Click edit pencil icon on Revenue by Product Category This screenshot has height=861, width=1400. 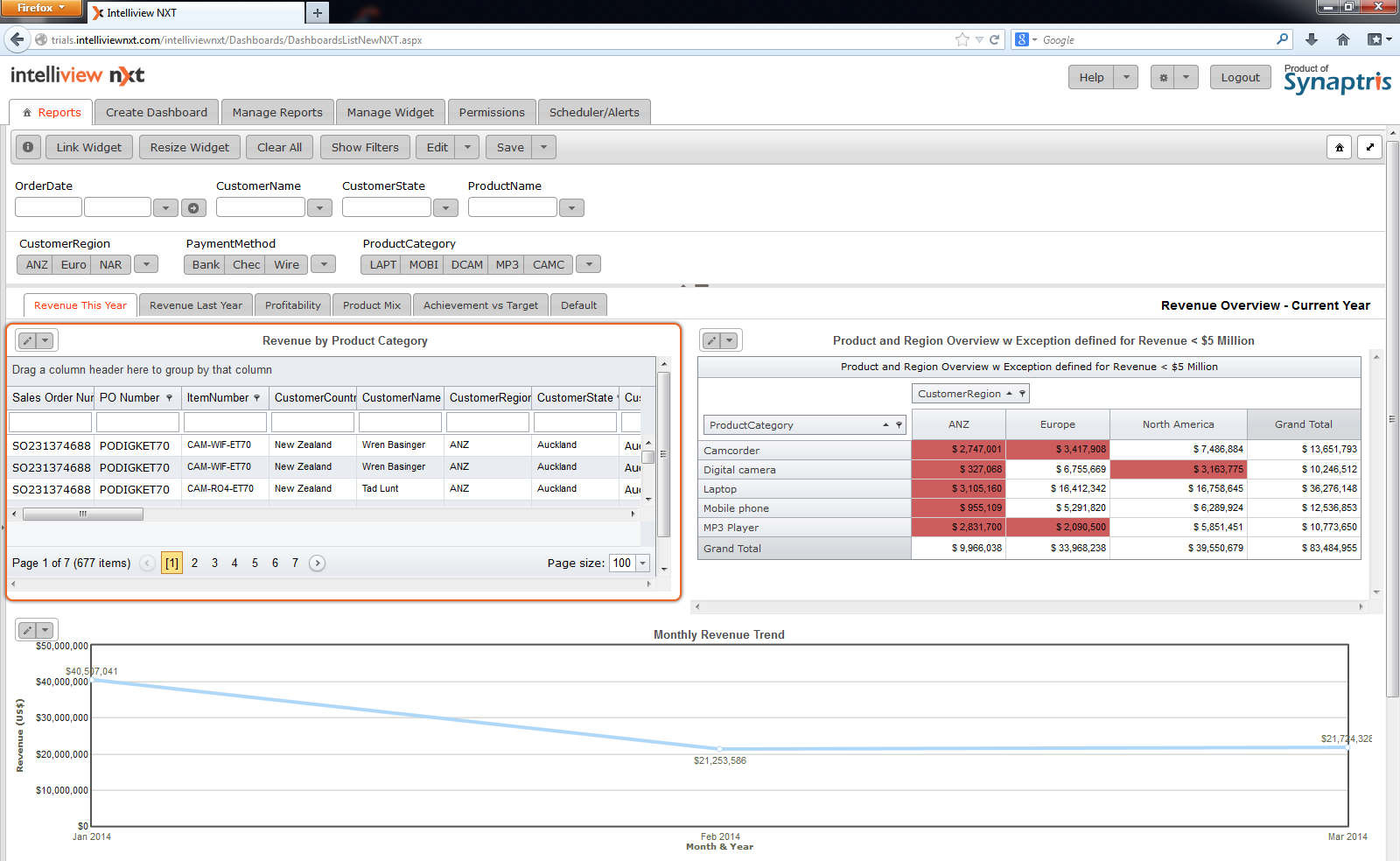[27, 340]
